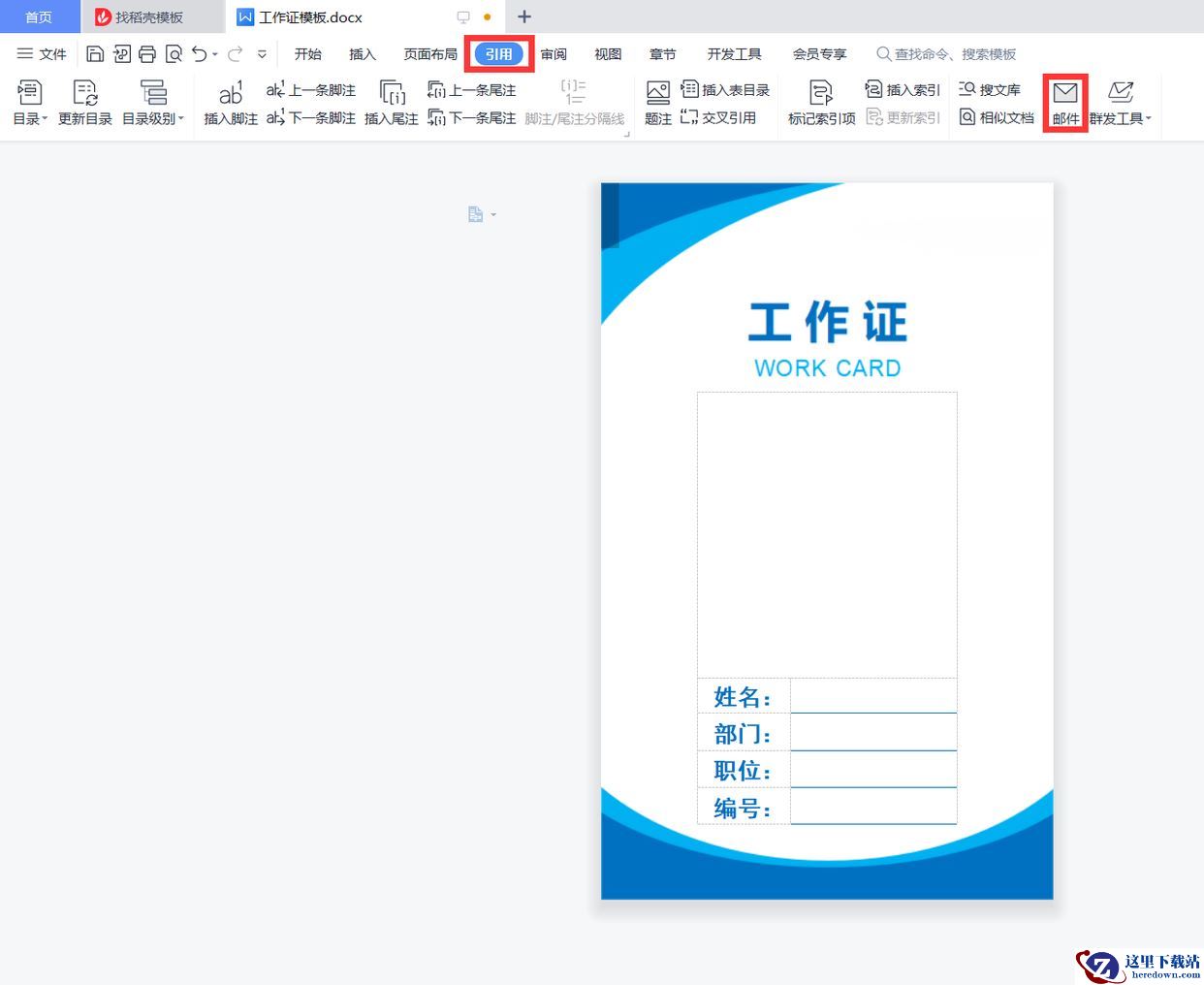The width and height of the screenshot is (1204, 985).
Task: Click 交叉引用 cross reference
Action: (x=718, y=117)
